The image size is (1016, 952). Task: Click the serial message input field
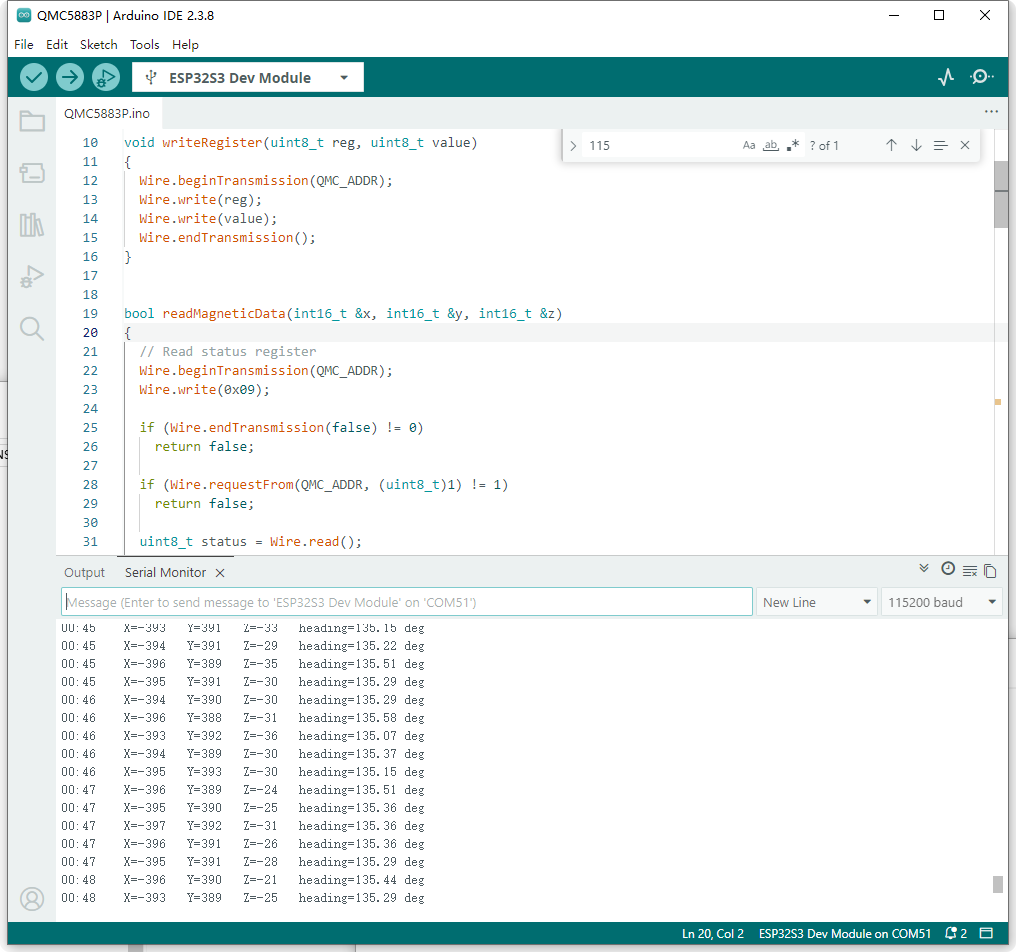tap(407, 602)
